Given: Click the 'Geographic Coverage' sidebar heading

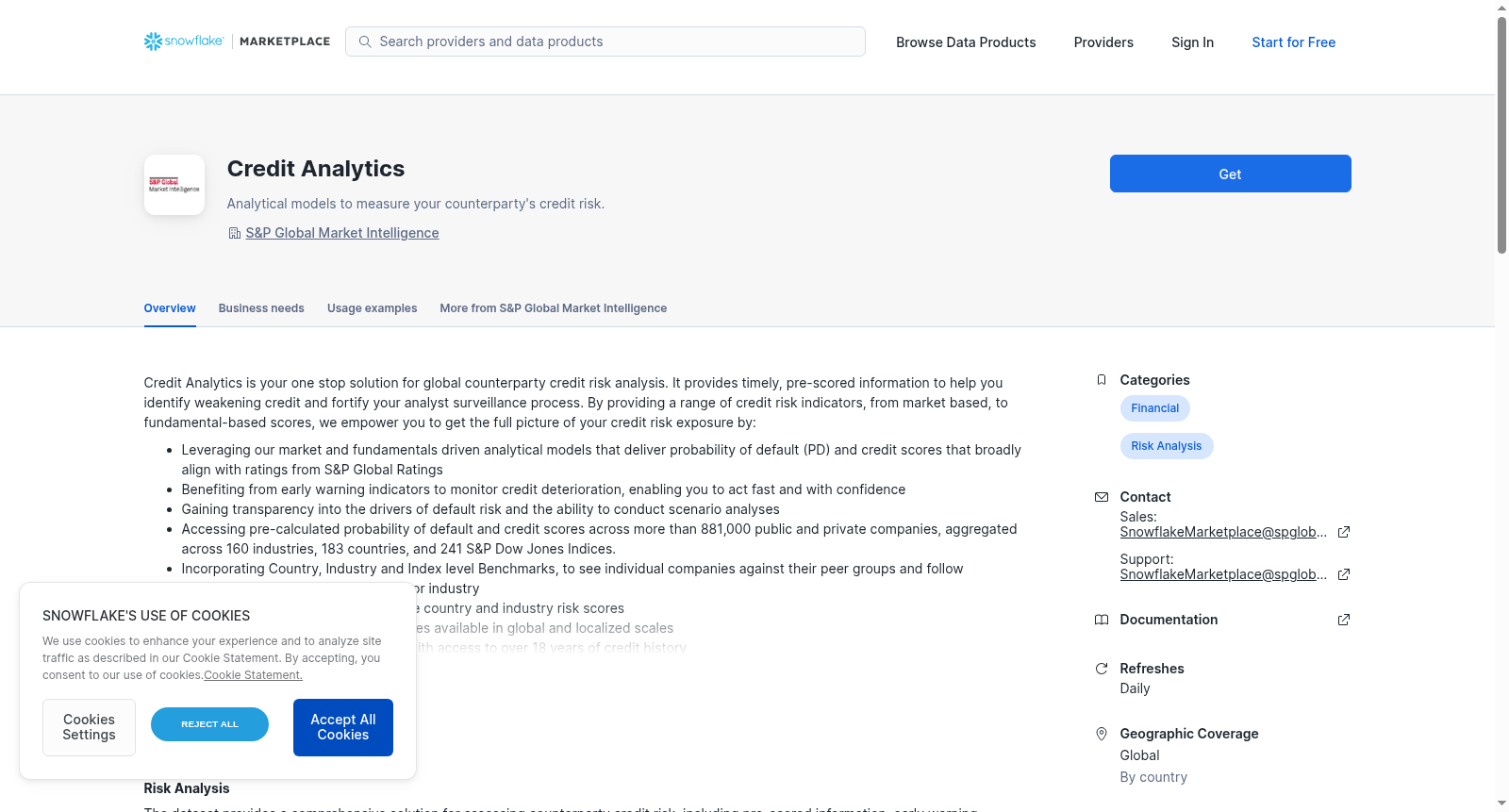Looking at the screenshot, I should [1189, 734].
